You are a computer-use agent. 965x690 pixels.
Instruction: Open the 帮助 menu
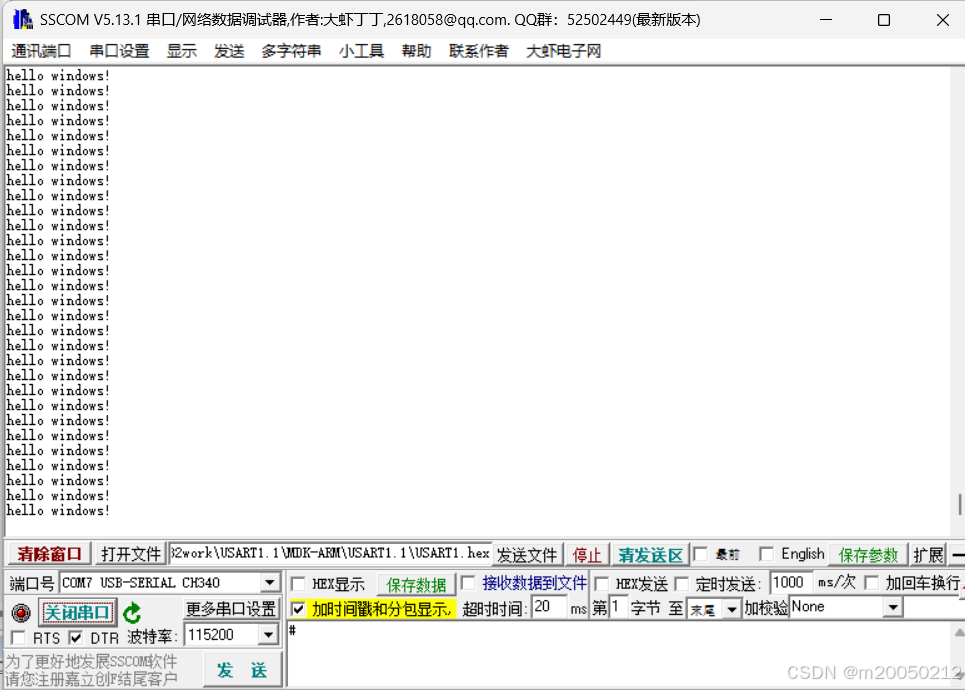416,50
